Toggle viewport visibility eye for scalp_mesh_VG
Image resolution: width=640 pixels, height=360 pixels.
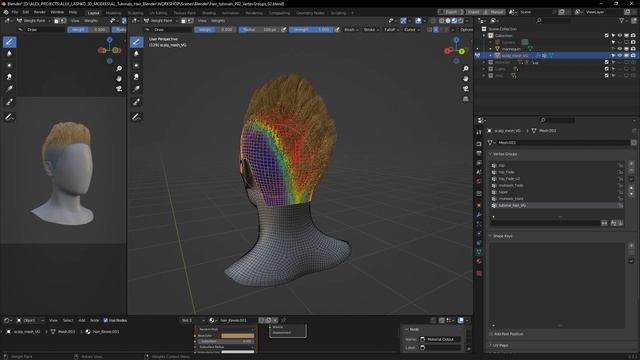point(620,56)
